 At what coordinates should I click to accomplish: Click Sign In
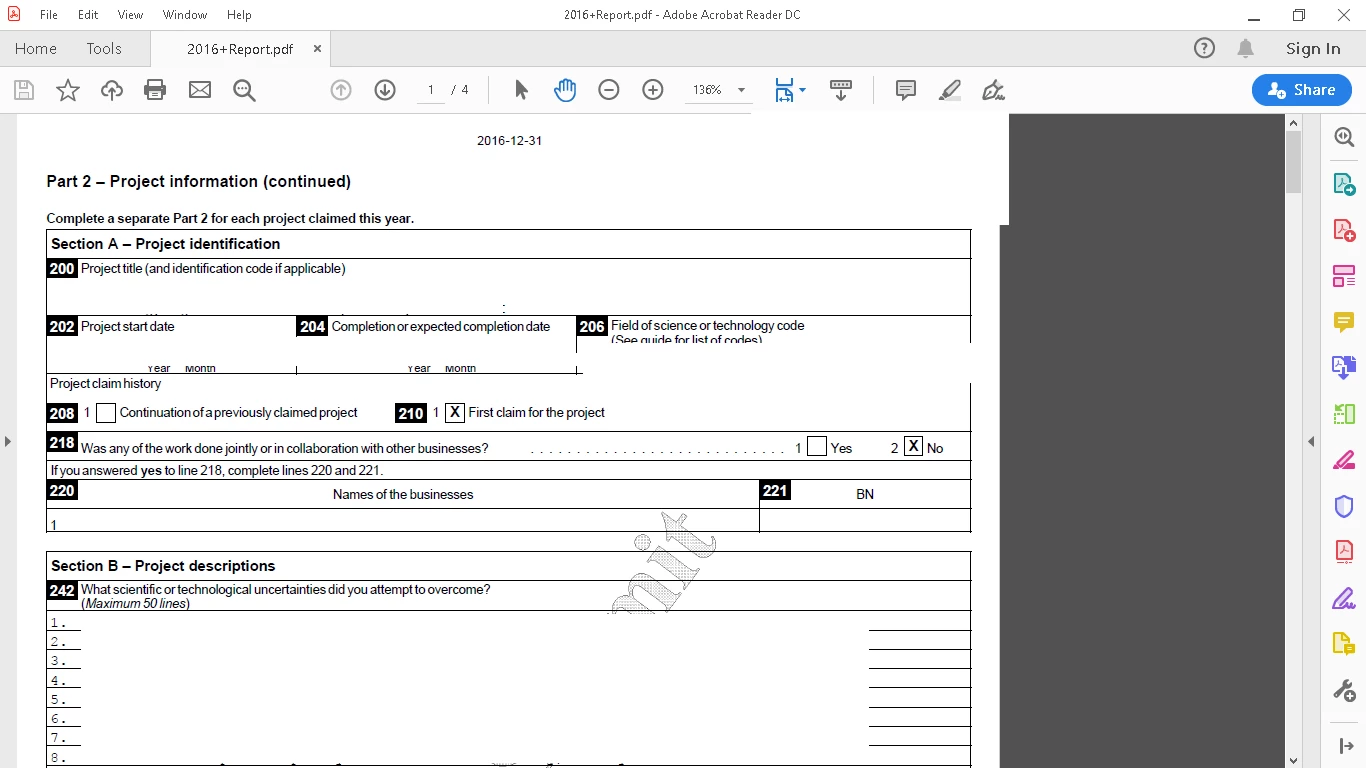click(x=1313, y=48)
